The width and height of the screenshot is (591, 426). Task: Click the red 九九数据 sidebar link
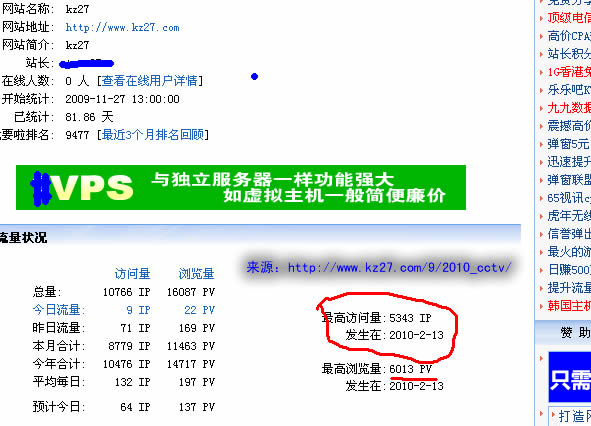coord(569,108)
